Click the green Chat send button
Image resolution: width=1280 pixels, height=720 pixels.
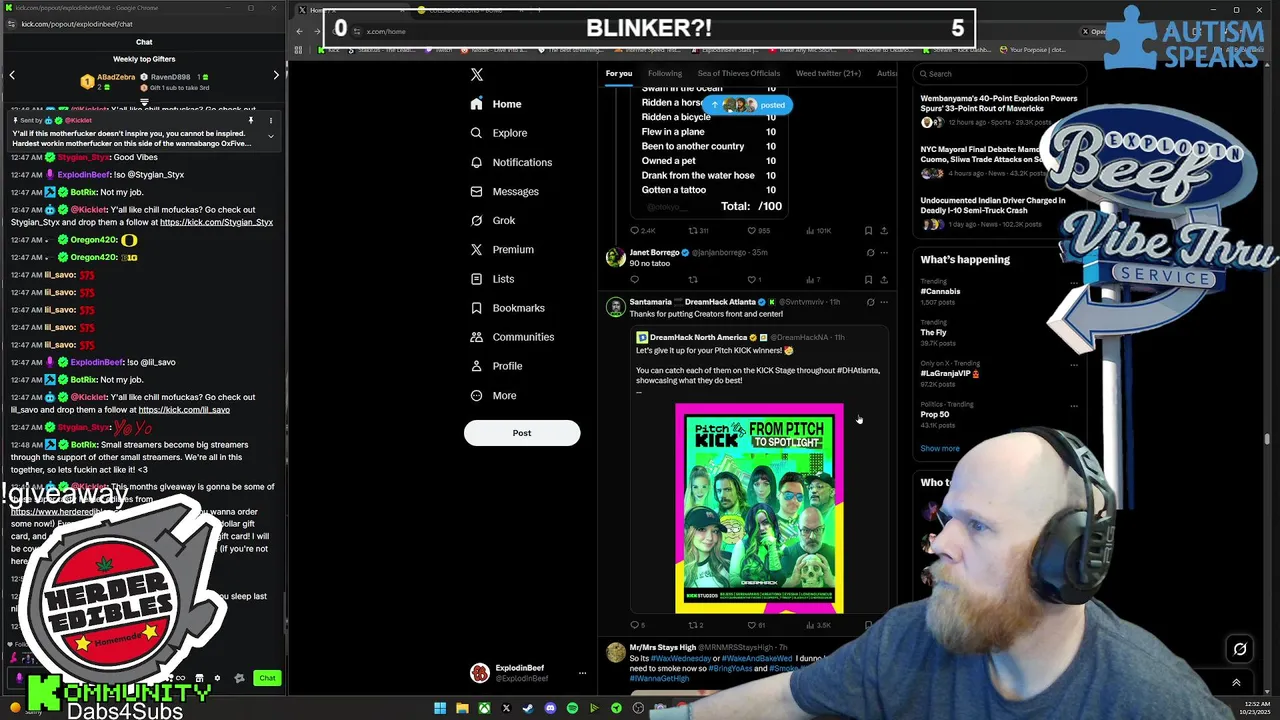point(267,678)
